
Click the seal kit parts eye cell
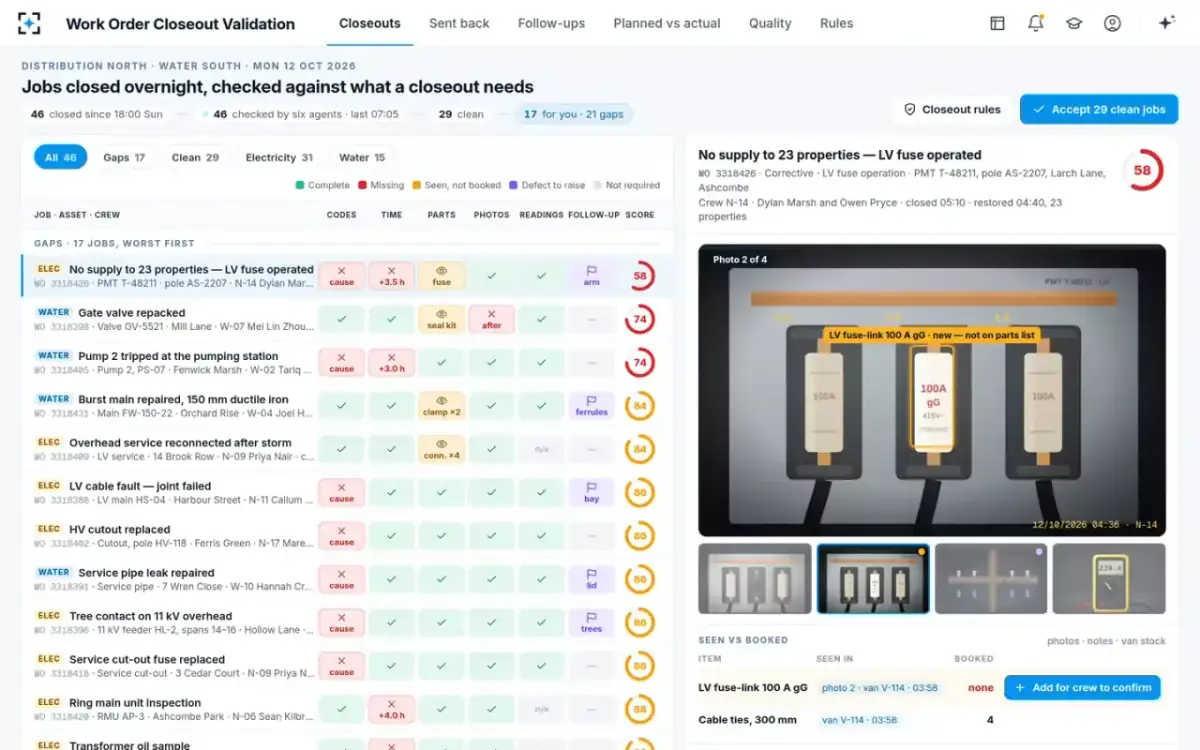[x=441, y=319]
